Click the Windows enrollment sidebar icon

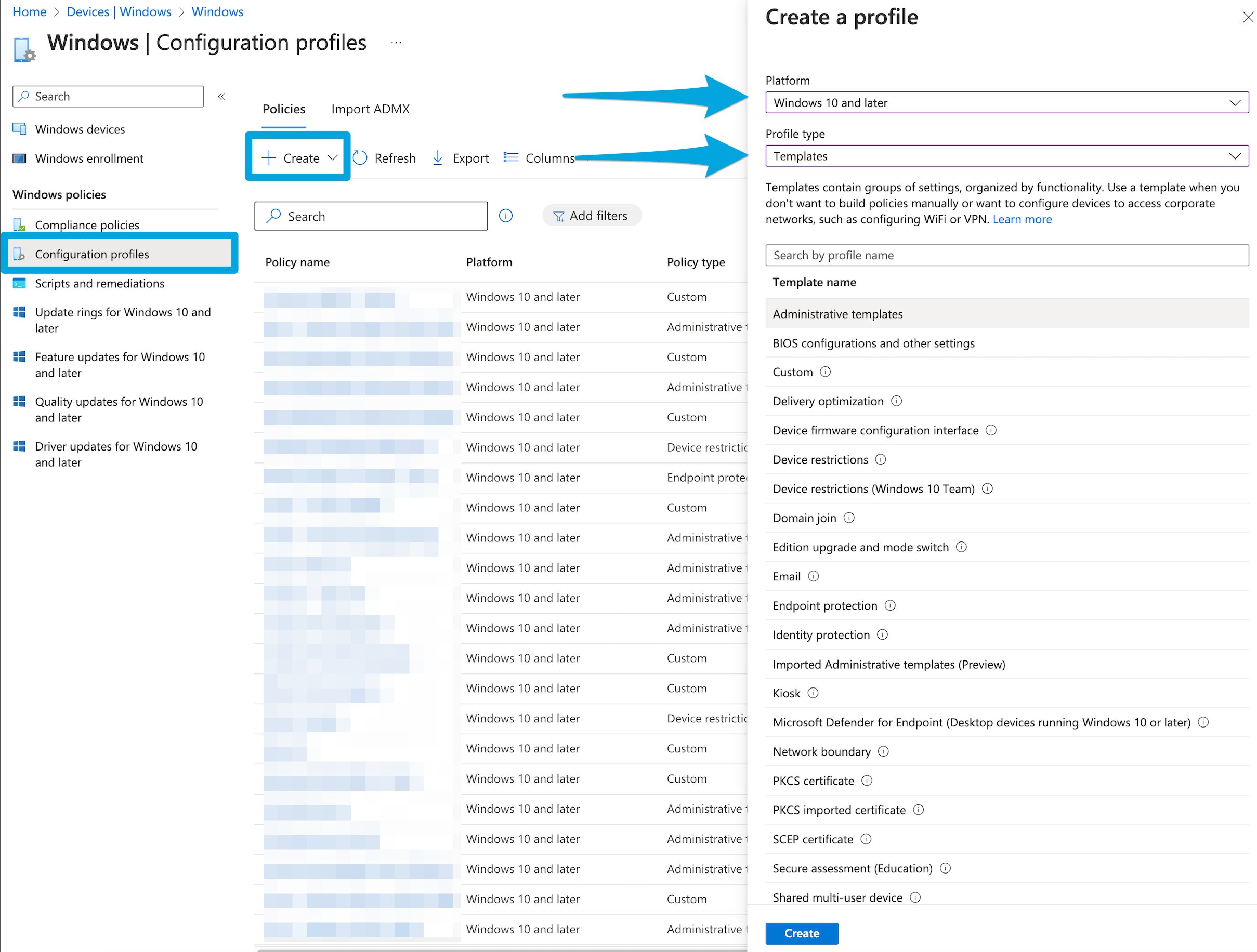(x=19, y=158)
